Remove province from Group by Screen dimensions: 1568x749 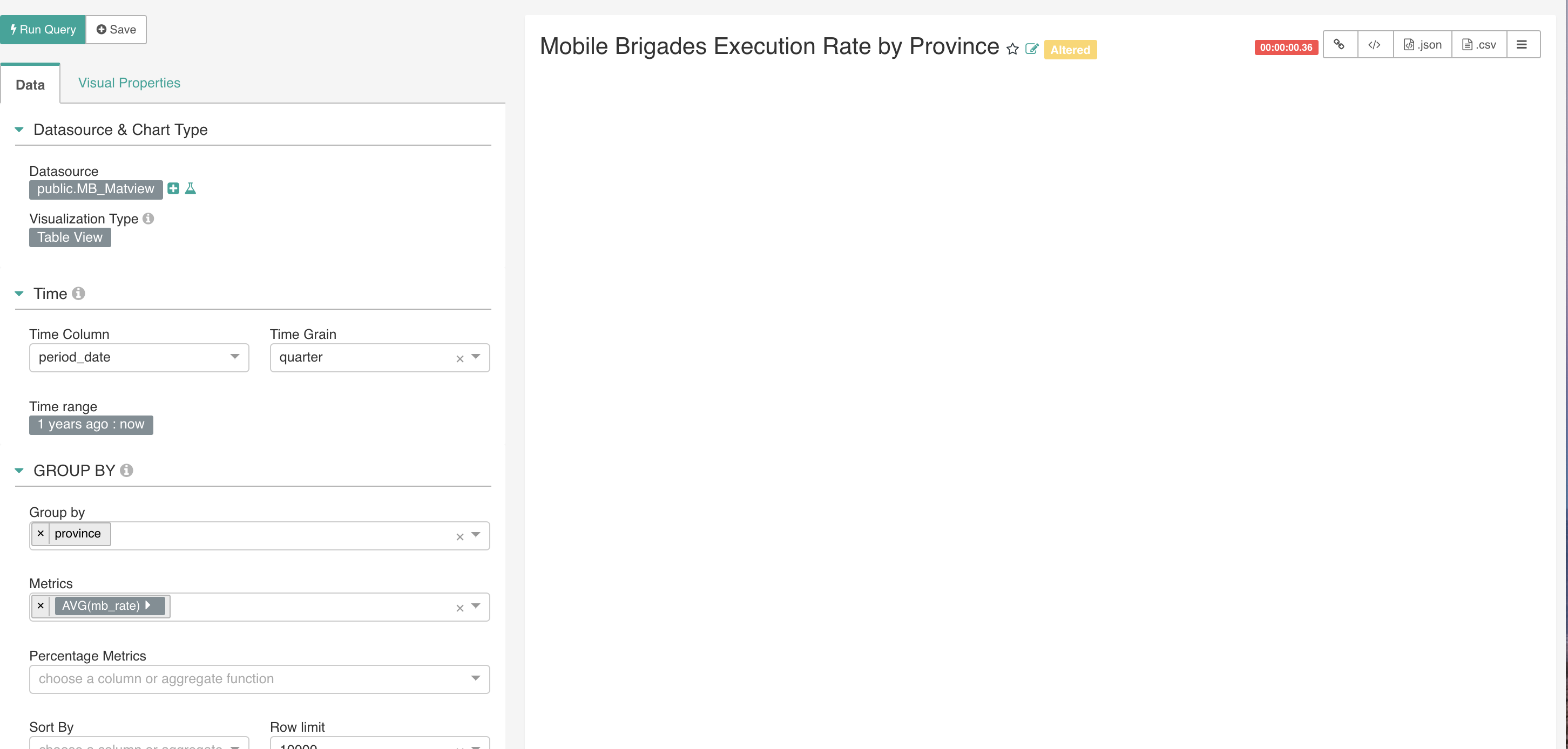(41, 533)
